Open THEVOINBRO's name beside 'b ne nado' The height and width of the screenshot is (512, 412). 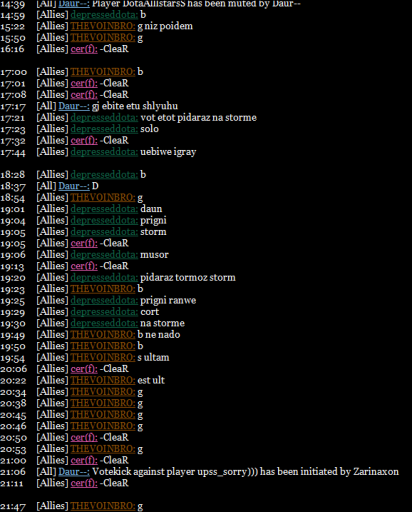point(103,335)
